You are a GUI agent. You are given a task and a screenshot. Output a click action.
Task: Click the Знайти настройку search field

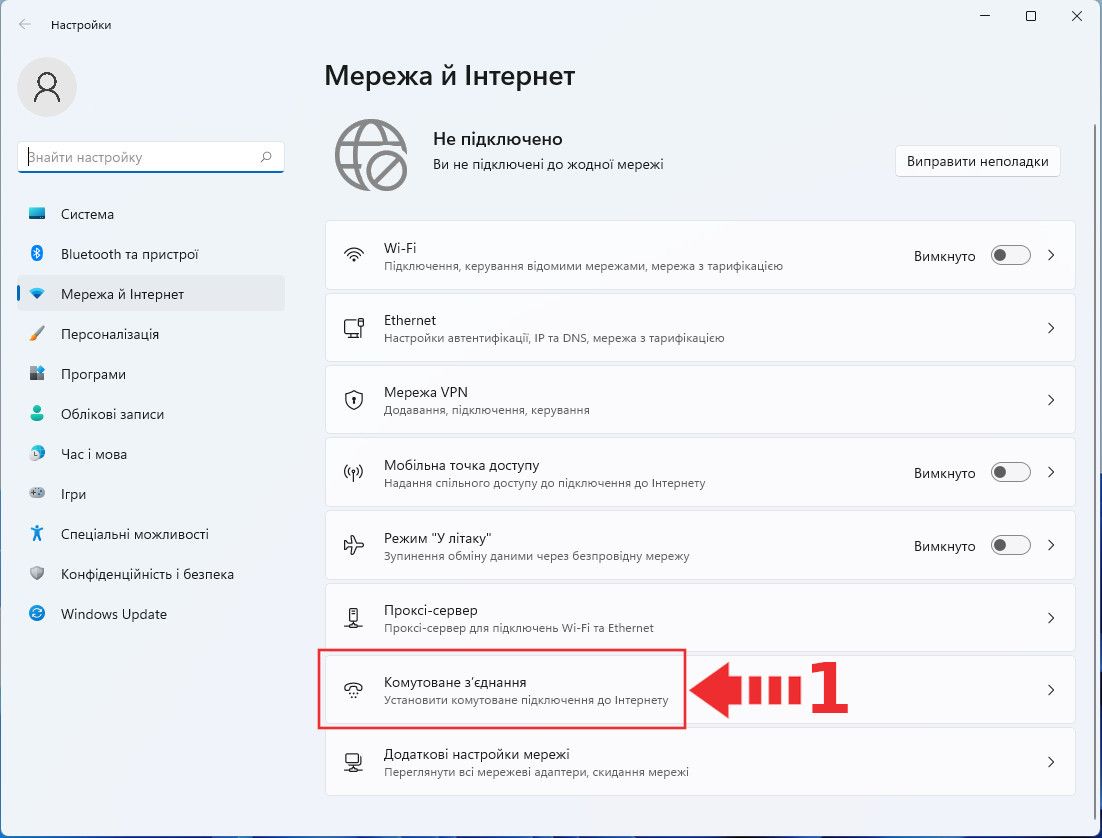click(x=150, y=157)
